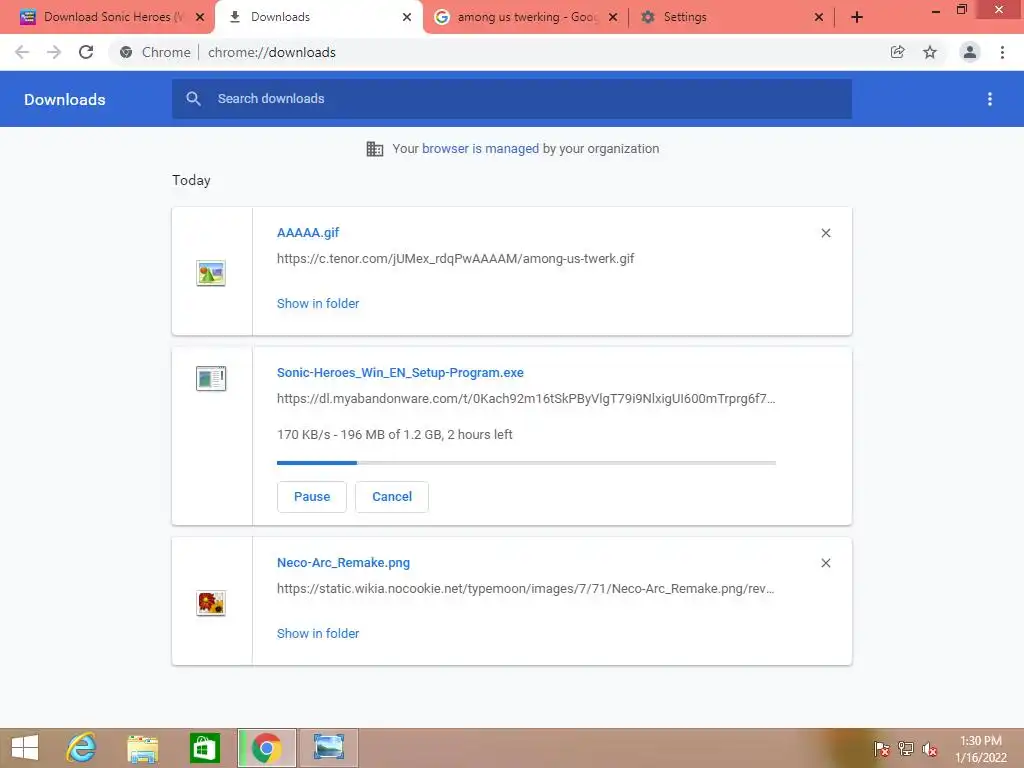Switch to the among us twerking Google tab

[x=526, y=17]
